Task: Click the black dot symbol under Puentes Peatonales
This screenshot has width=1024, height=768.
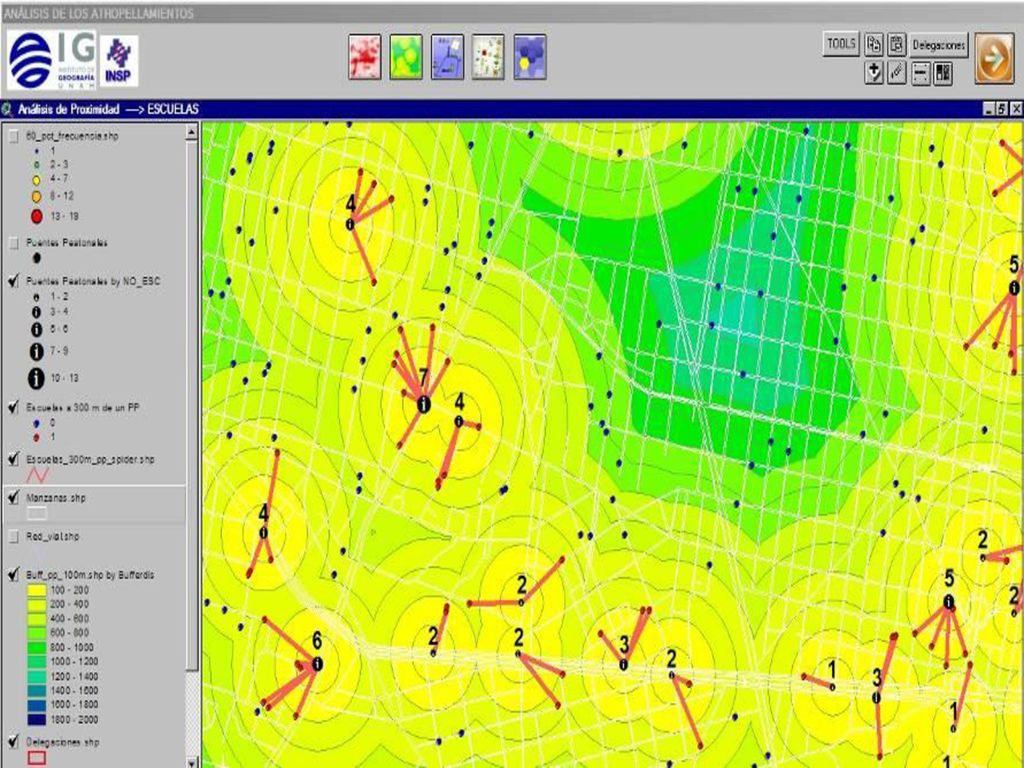Action: 37,258
